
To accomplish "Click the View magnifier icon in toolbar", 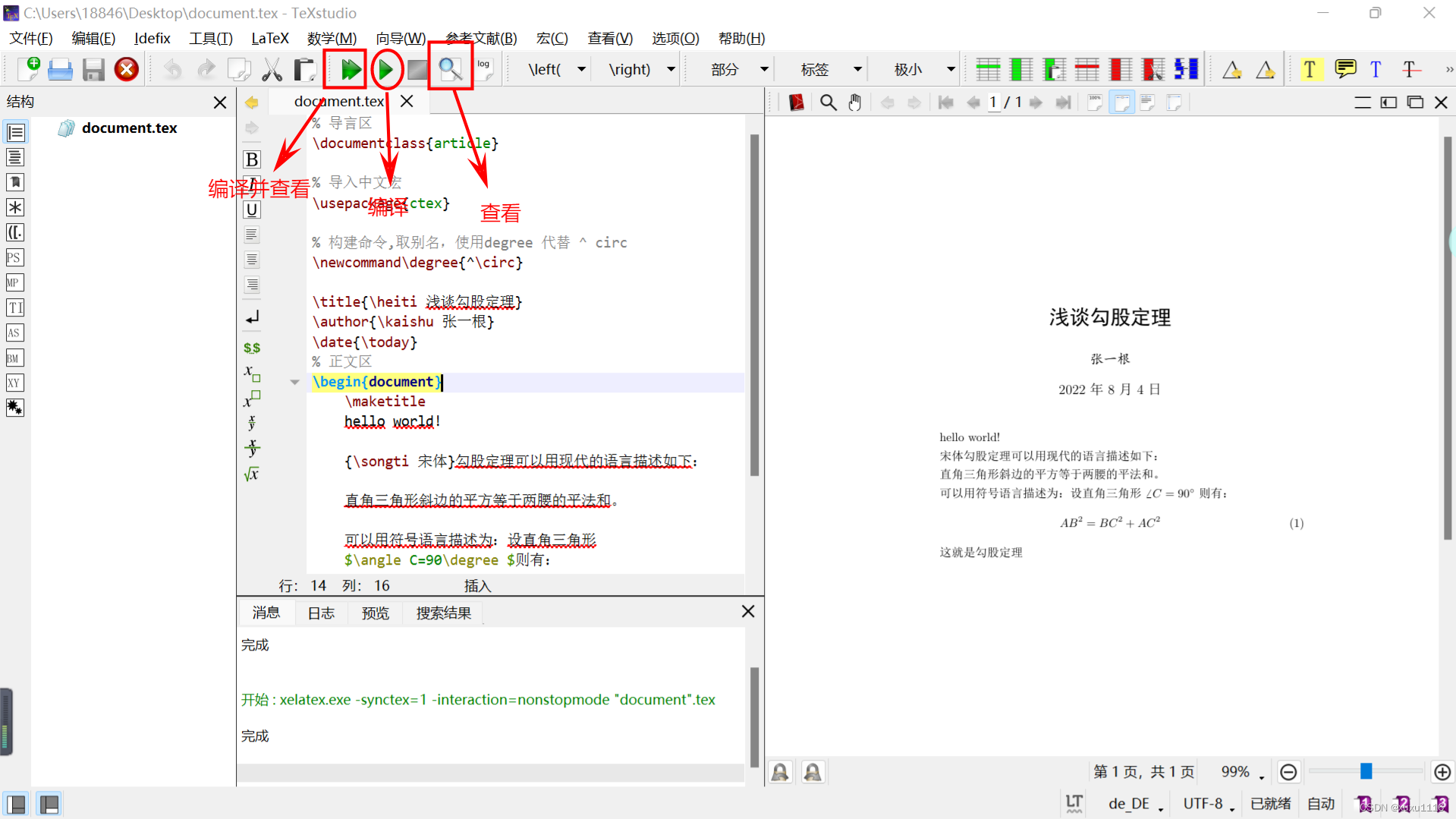I will click(x=450, y=70).
